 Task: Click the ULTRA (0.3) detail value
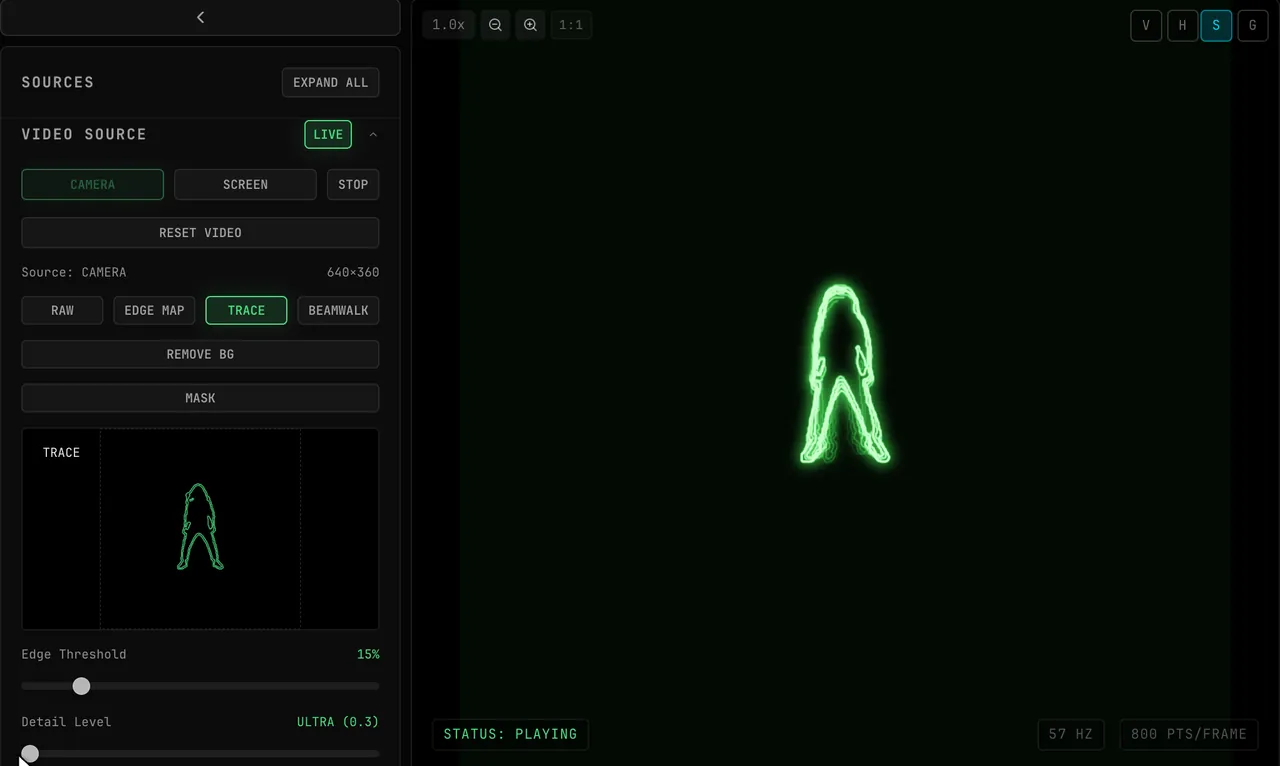point(338,722)
